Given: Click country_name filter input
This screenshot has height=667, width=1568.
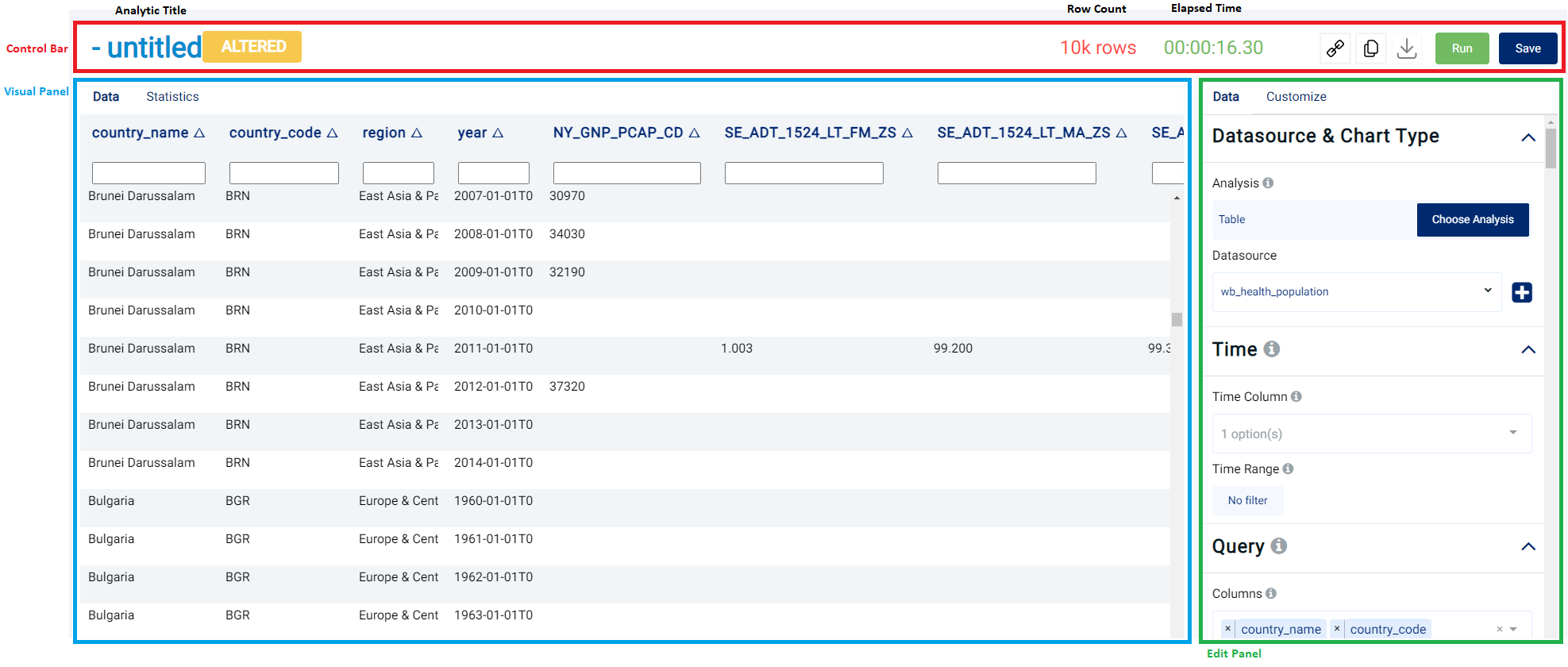Looking at the screenshot, I should [148, 173].
